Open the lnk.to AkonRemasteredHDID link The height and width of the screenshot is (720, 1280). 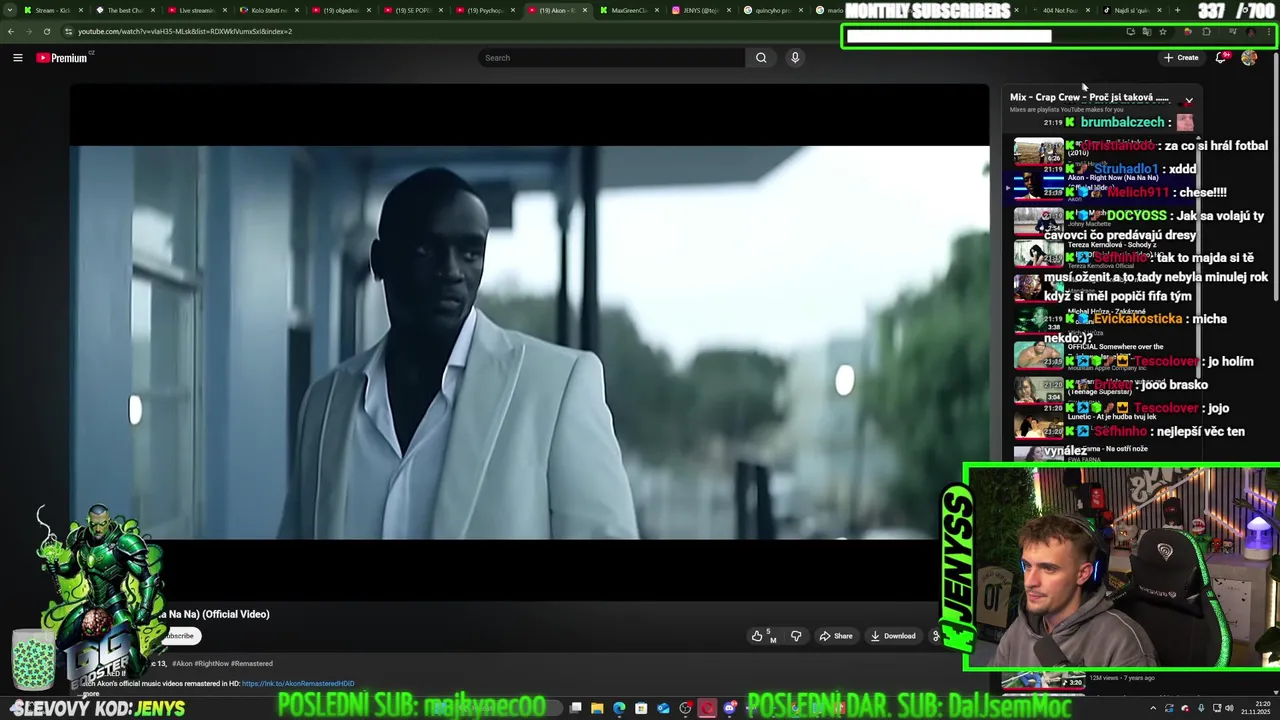click(298, 684)
